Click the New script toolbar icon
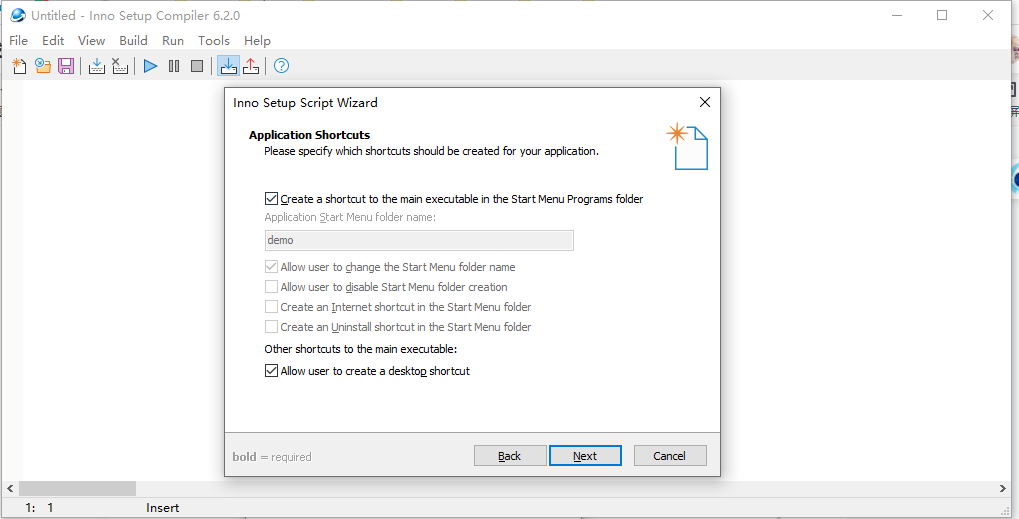The height and width of the screenshot is (519, 1019). (x=19, y=66)
